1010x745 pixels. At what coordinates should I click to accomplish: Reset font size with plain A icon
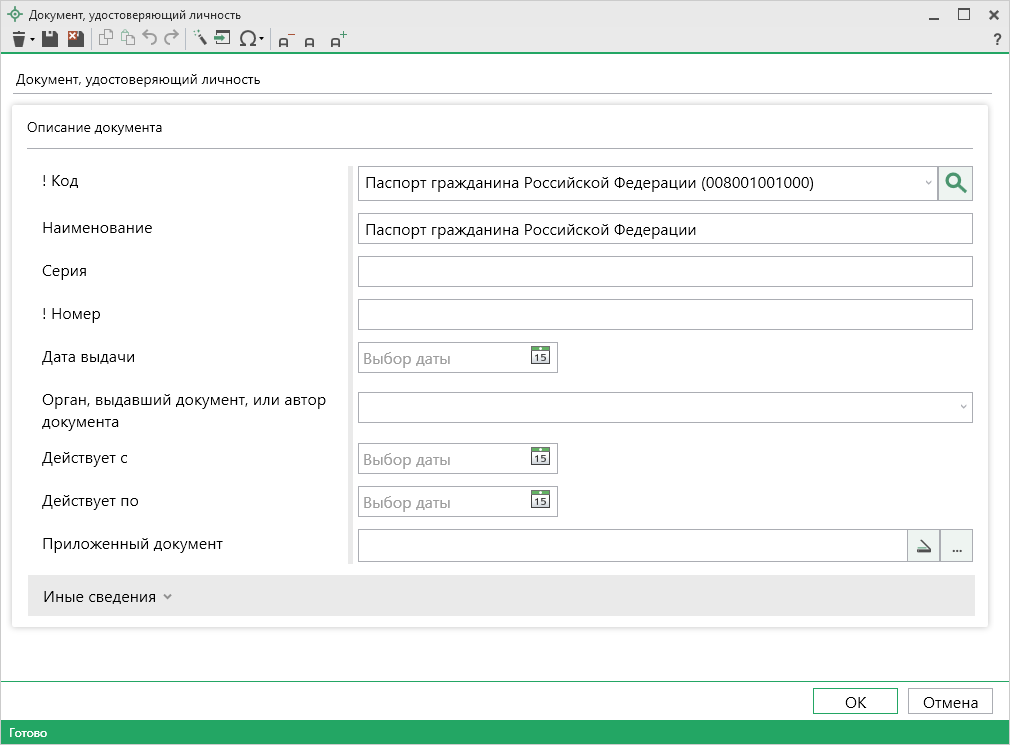(x=310, y=42)
